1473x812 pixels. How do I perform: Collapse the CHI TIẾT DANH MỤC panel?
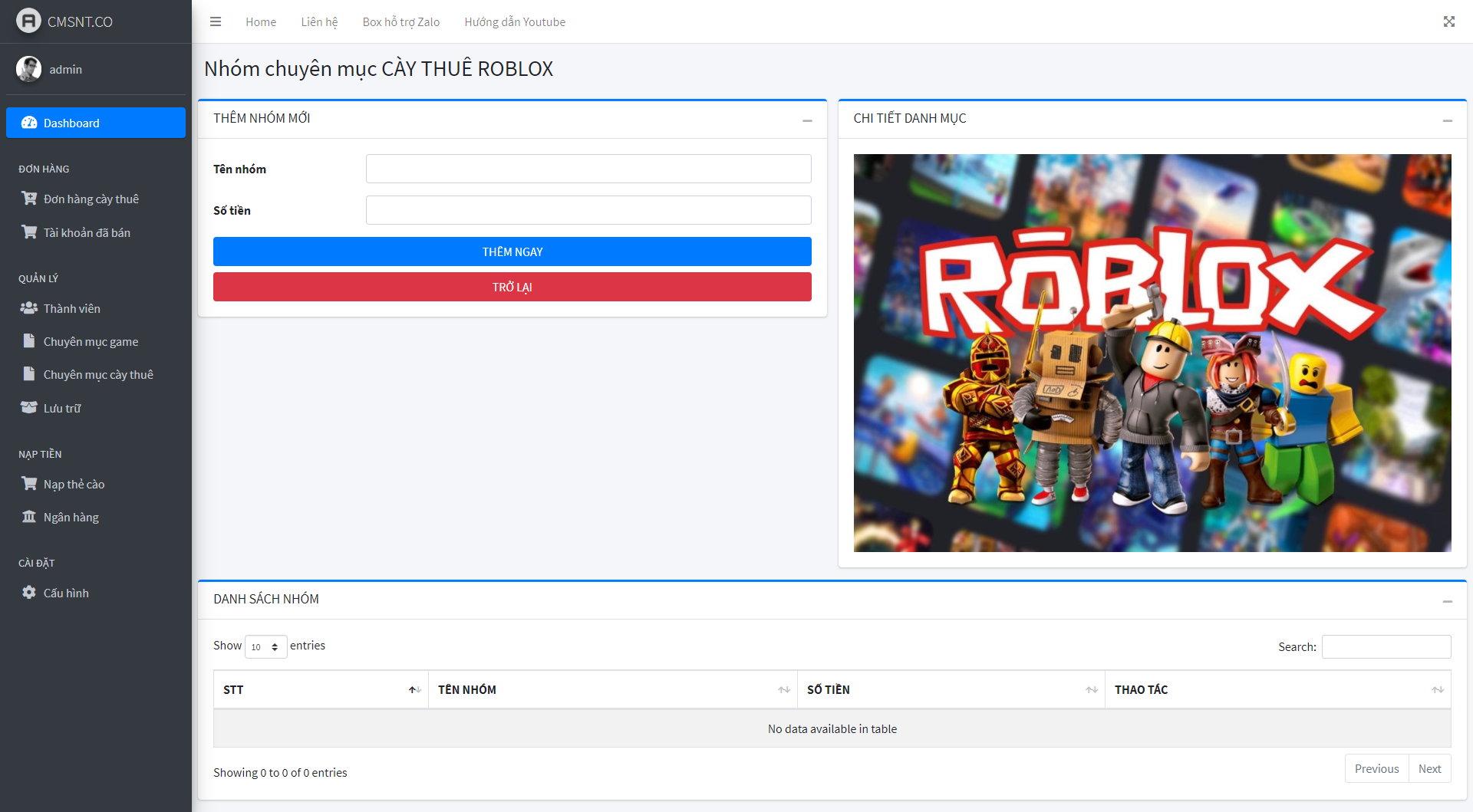[x=1448, y=120]
